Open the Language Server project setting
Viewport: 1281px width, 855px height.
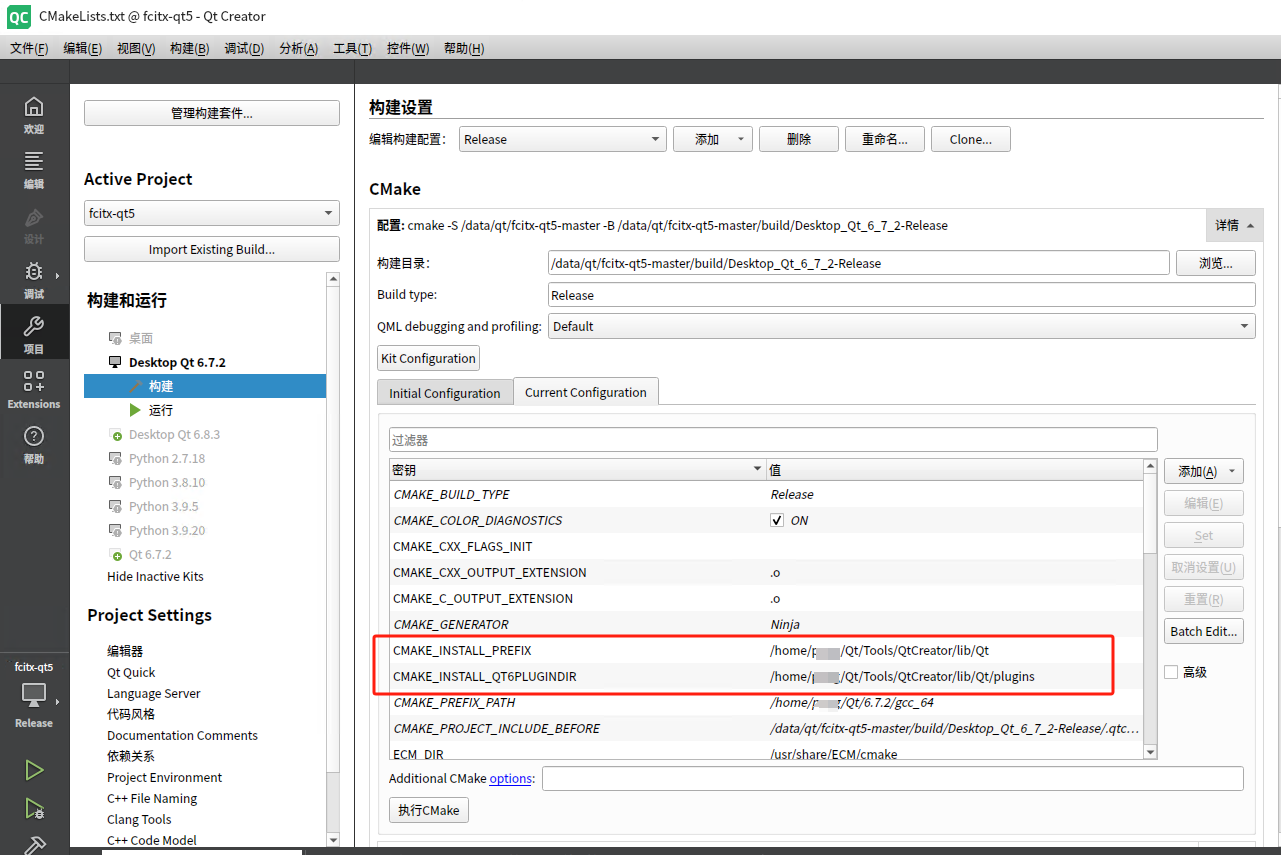(x=154, y=694)
